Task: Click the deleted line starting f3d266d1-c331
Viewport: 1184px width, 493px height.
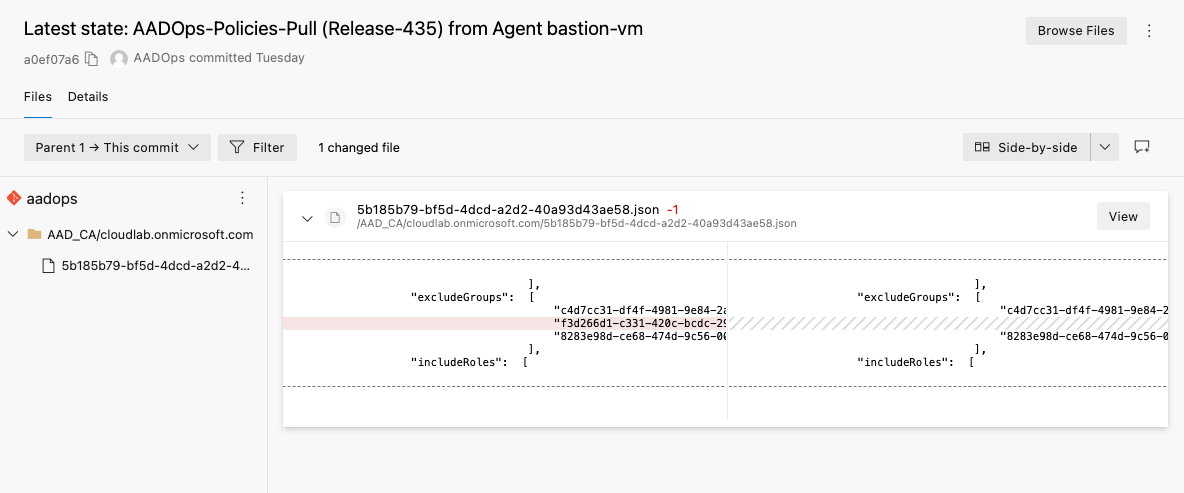Action: point(504,323)
